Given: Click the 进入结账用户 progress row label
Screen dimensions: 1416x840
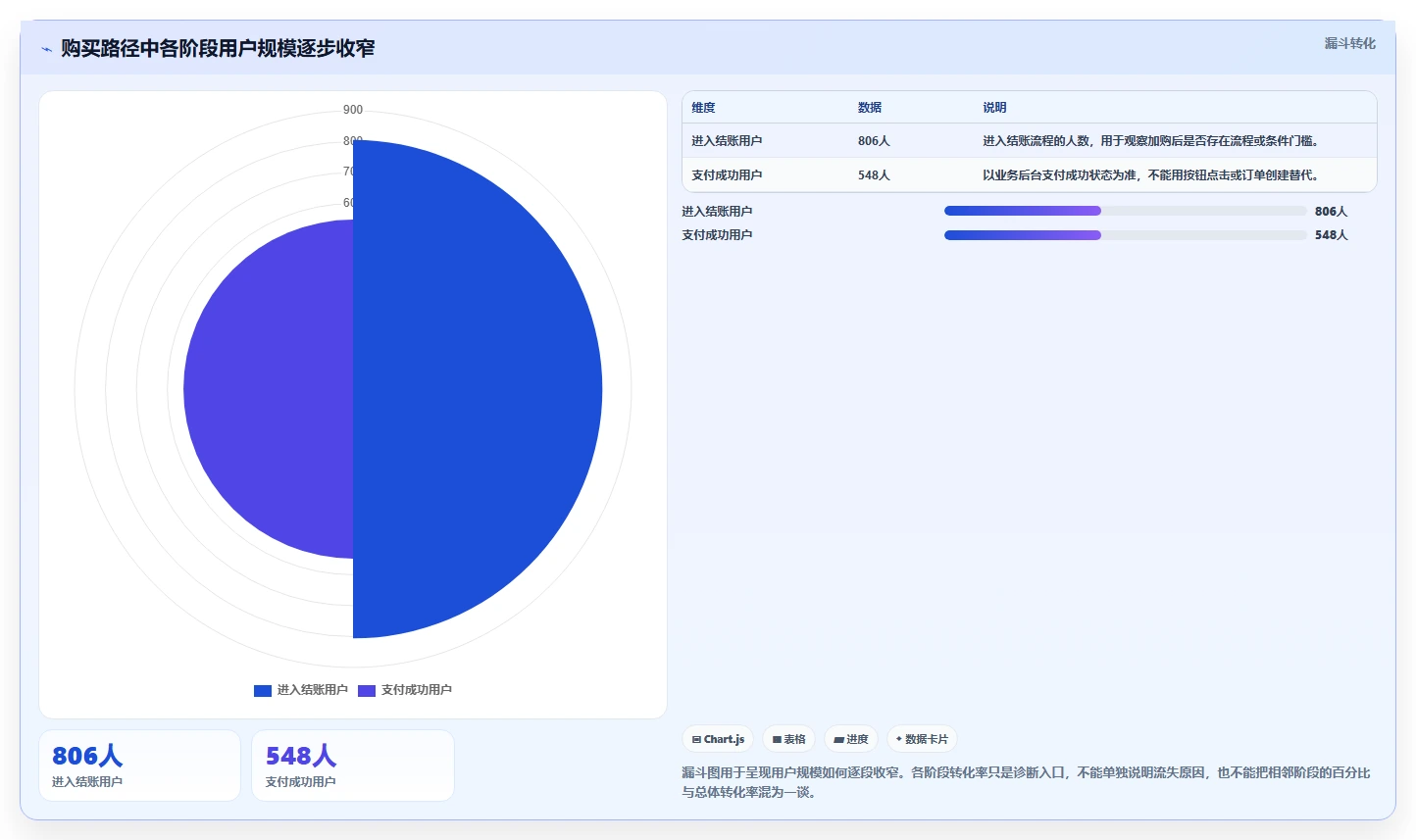Looking at the screenshot, I should (717, 211).
